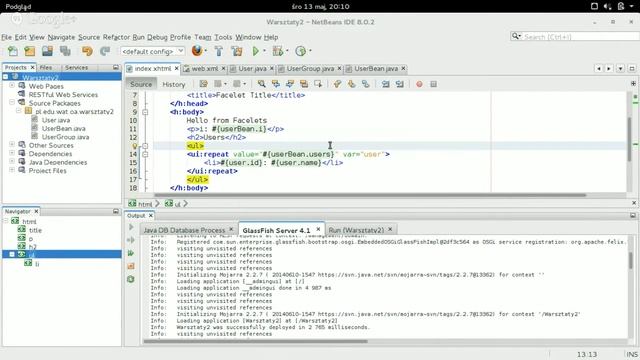
Task: Click the green rerun arrow in Output panel
Action: (x=131, y=253)
